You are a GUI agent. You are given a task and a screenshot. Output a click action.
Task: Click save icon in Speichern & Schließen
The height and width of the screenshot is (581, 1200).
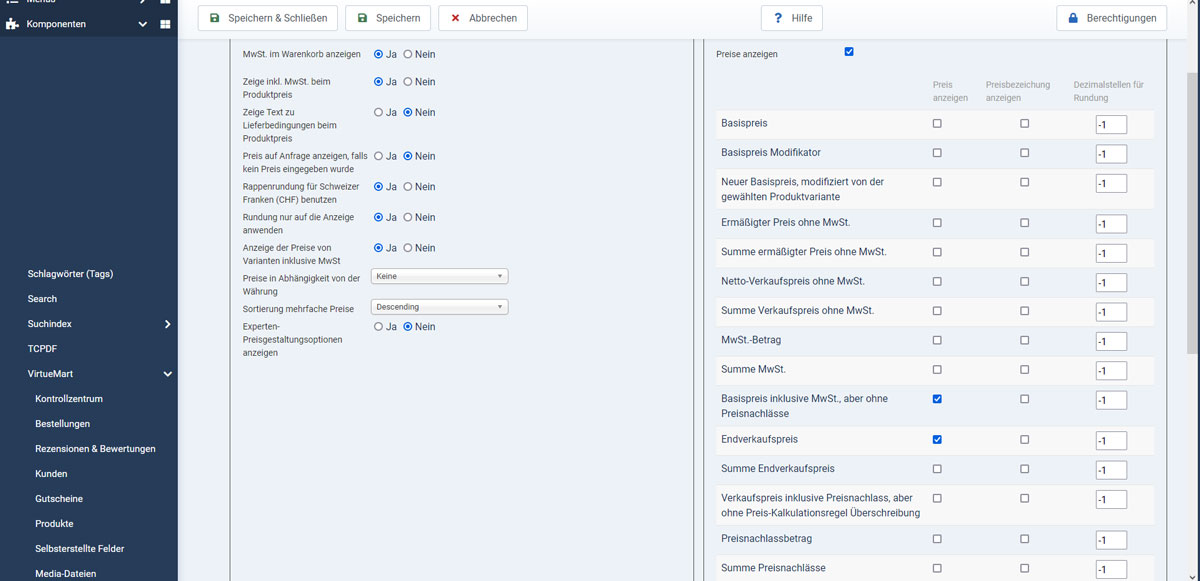coord(215,18)
